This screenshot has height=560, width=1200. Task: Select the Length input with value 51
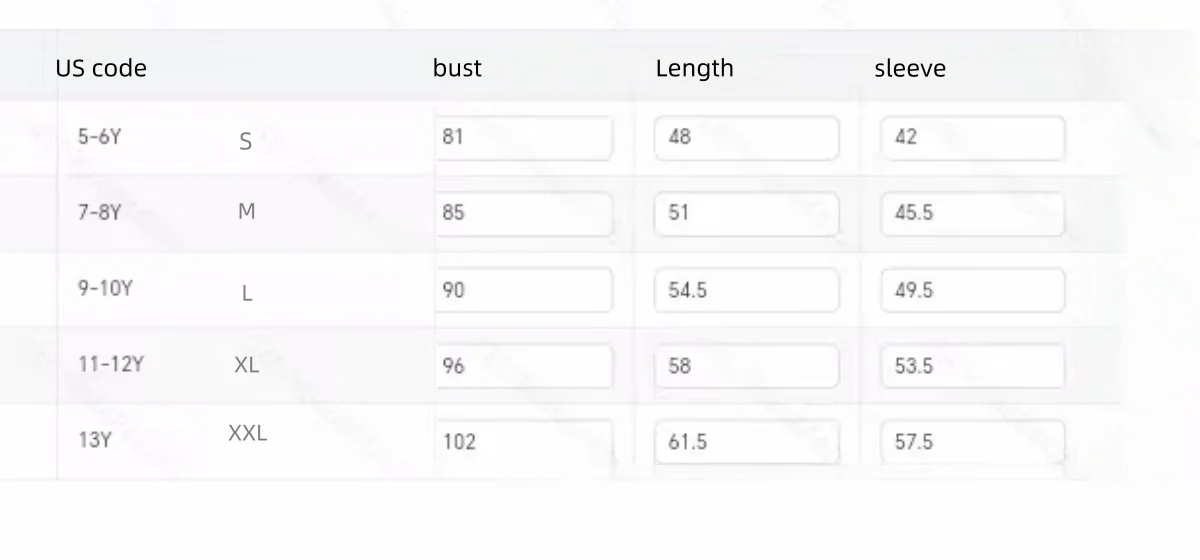[x=746, y=214]
